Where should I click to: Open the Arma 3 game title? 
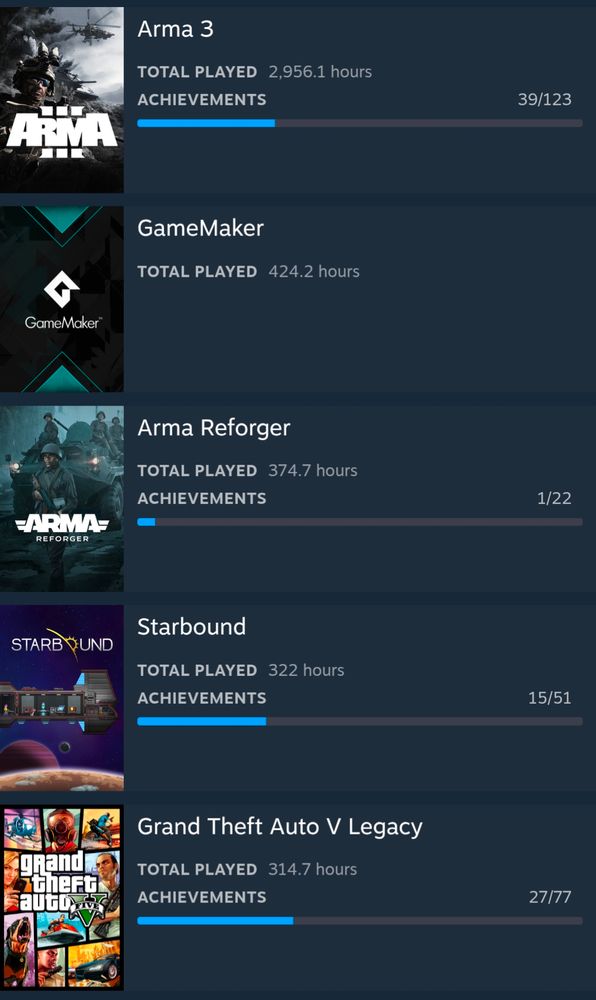[175, 29]
